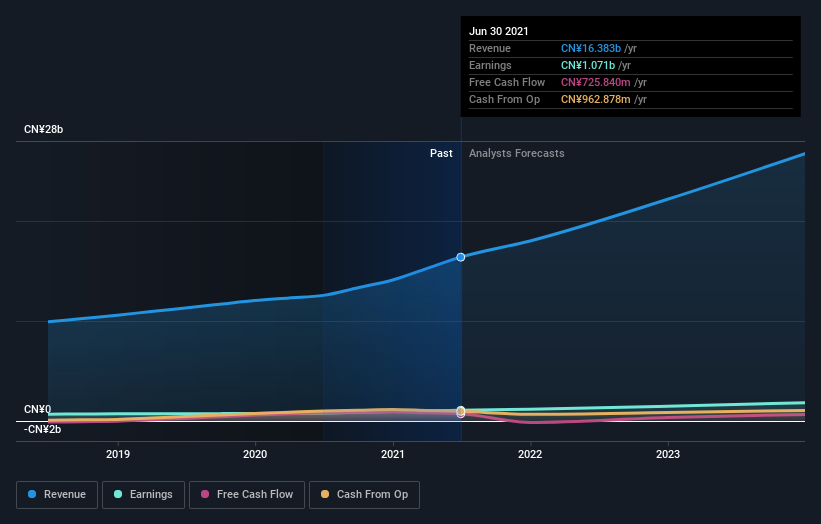Click the CN¥962.878m cash from op value
Image resolution: width=821 pixels, height=524 pixels.
(x=595, y=99)
